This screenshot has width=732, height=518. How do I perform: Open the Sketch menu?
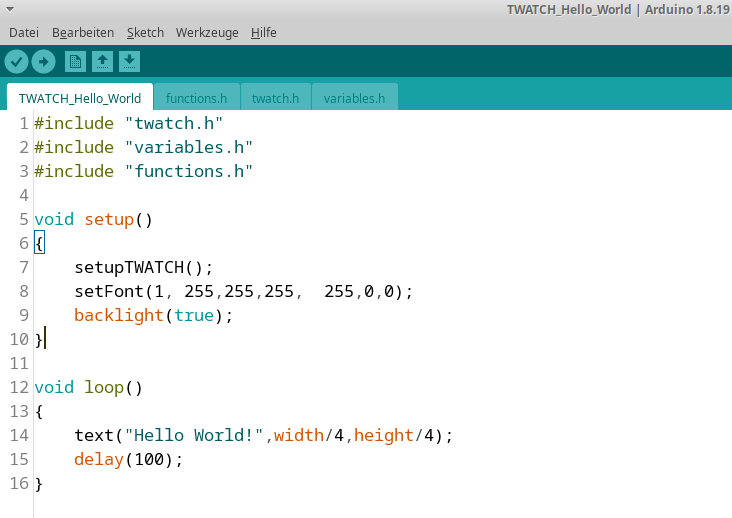pyautogui.click(x=145, y=32)
